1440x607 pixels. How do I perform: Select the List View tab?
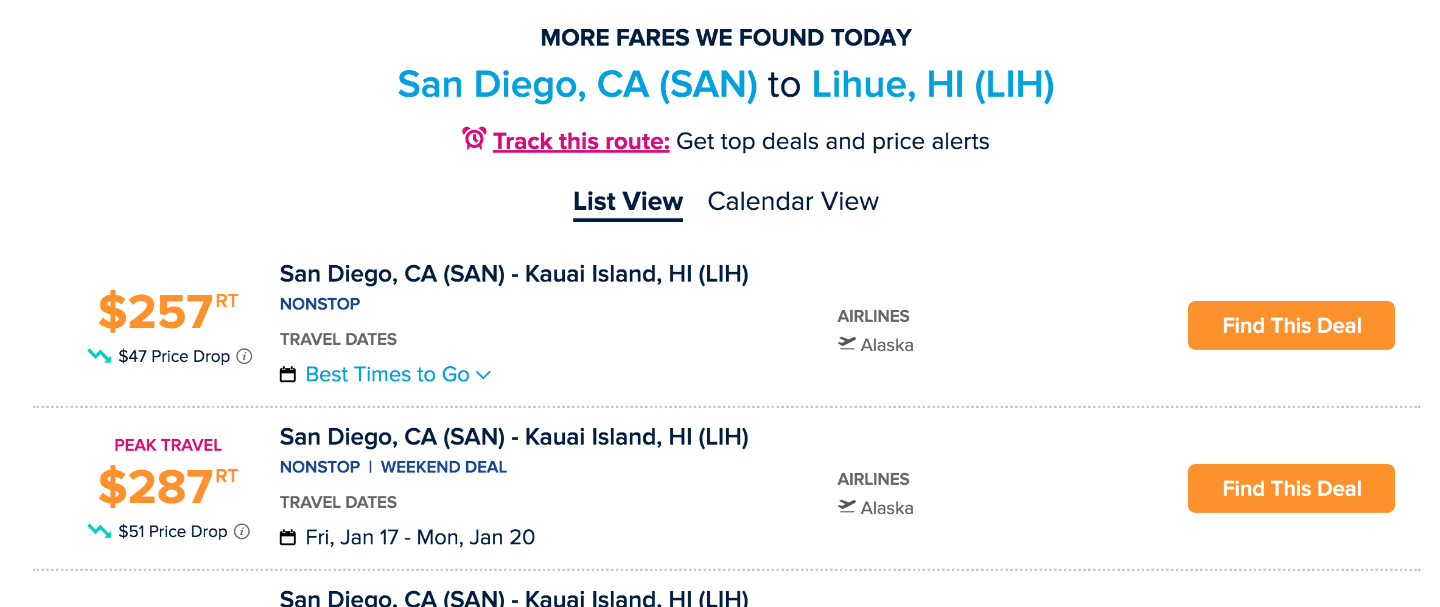pyautogui.click(x=628, y=201)
